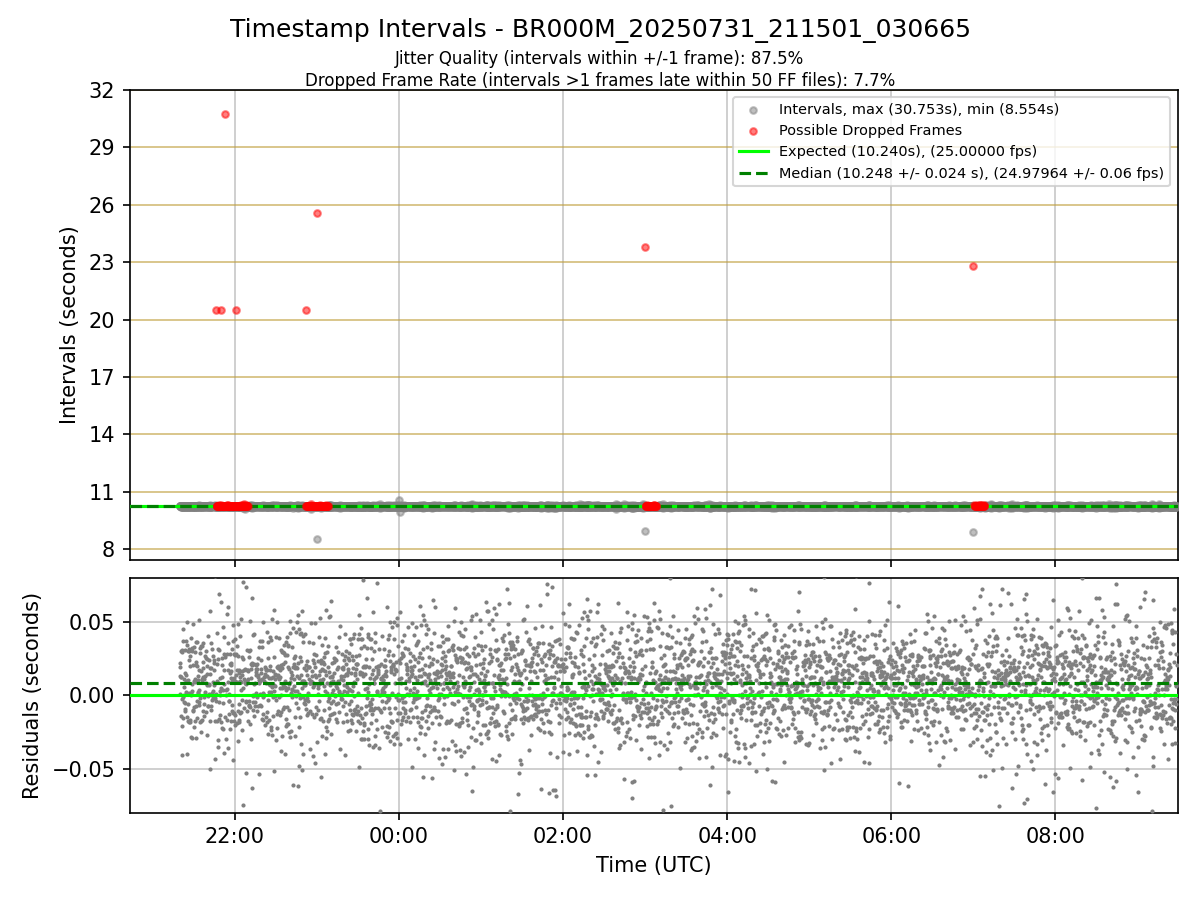The height and width of the screenshot is (900, 1200).
Task: Click the red point near 22.8 seconds at 07:00
Action: 973,266
